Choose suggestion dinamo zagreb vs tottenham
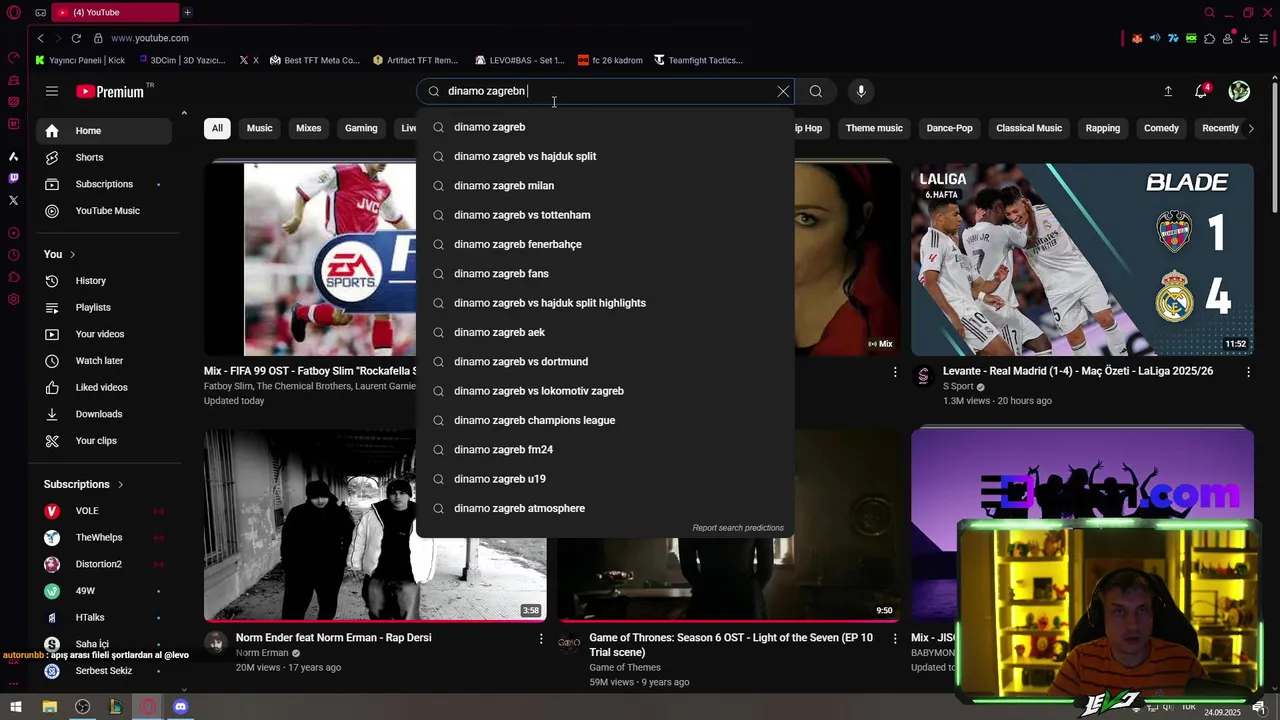This screenshot has height=720, width=1280. pyautogui.click(x=605, y=215)
